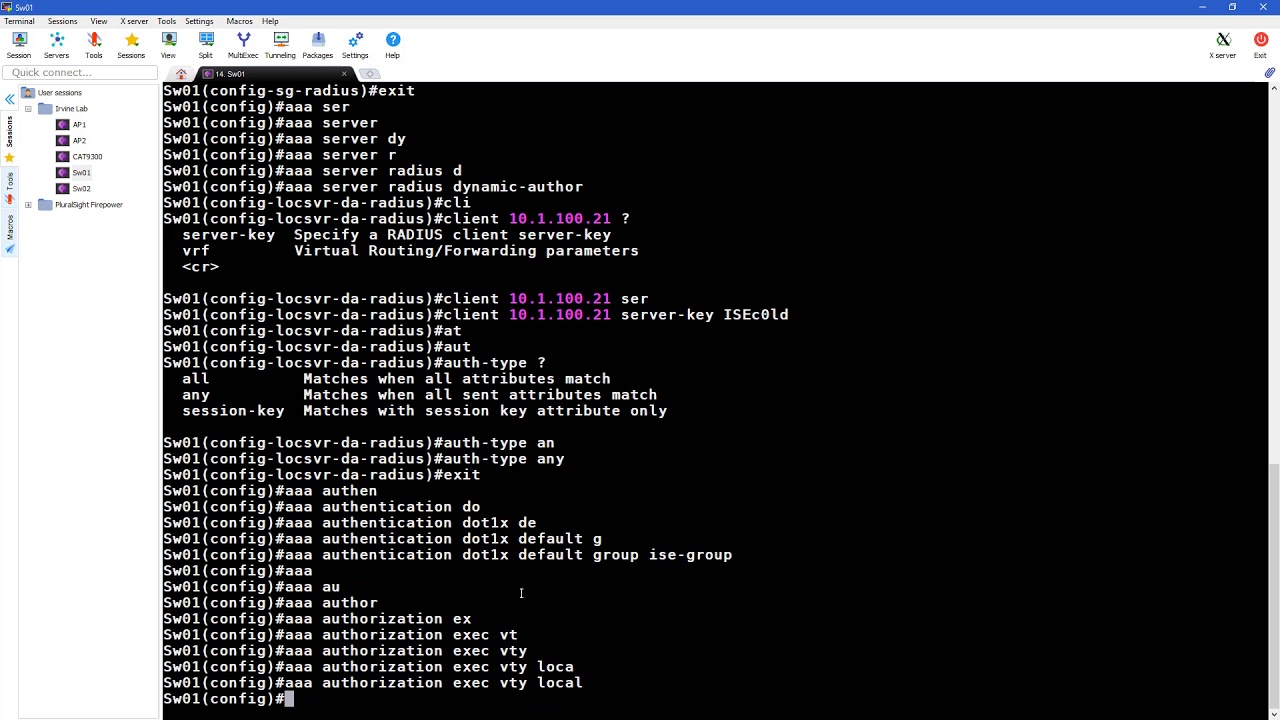This screenshot has height=720, width=1280.
Task: Click the Tools toolbar icon
Action: 94,45
